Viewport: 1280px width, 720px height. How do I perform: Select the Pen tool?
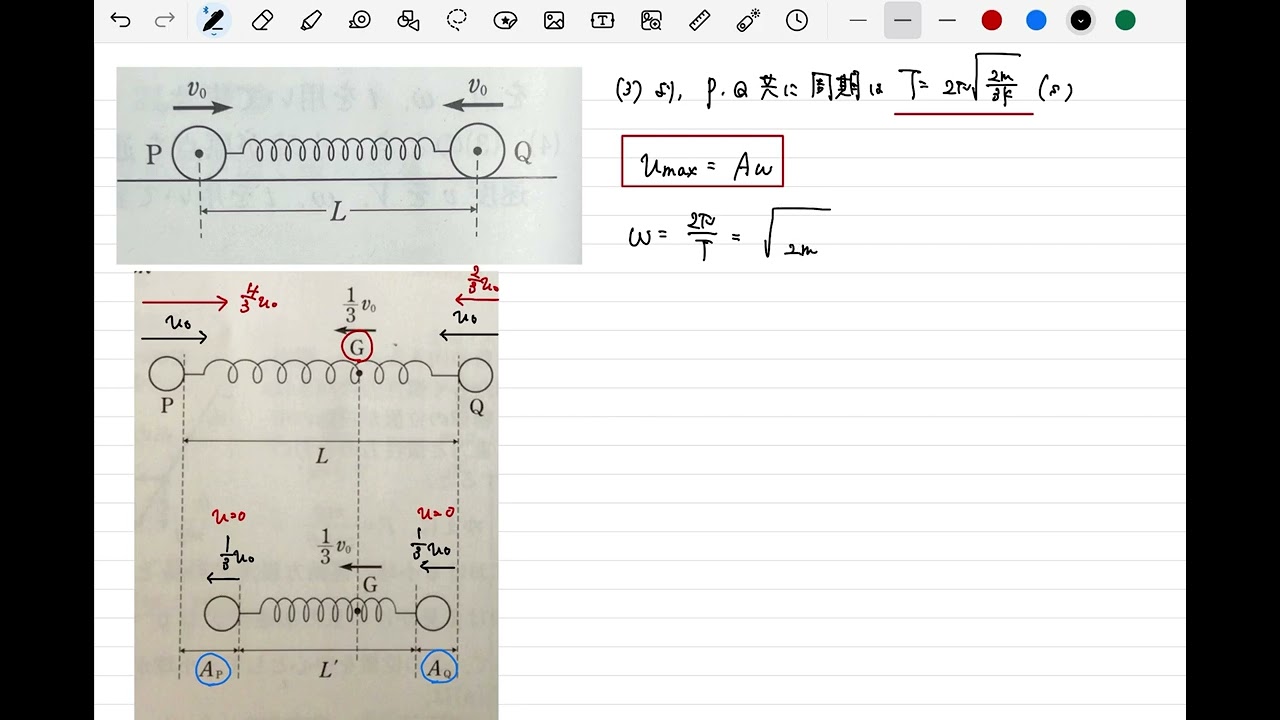pyautogui.click(x=213, y=20)
